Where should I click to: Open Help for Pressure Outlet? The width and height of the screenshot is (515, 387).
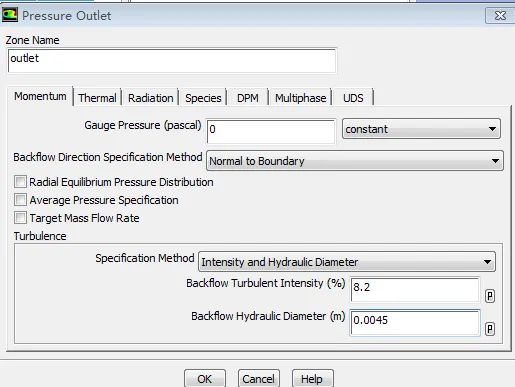point(312,379)
